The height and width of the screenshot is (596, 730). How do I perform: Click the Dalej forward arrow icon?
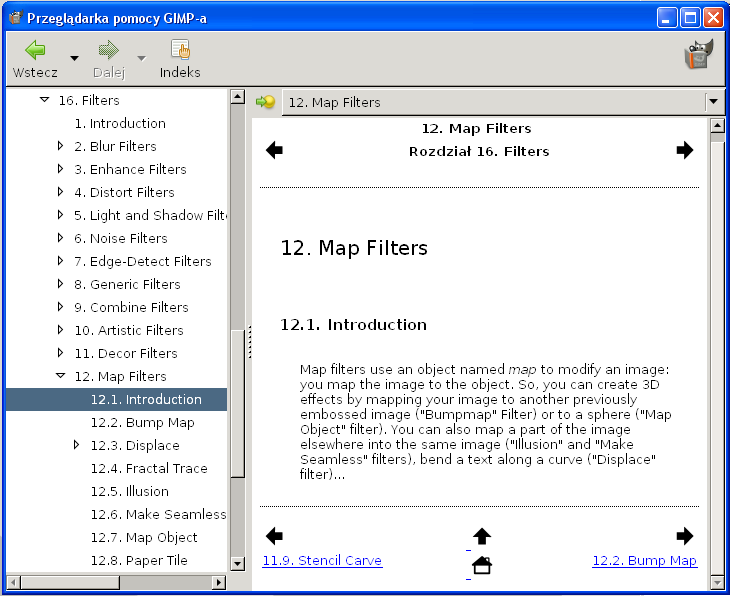pos(108,50)
